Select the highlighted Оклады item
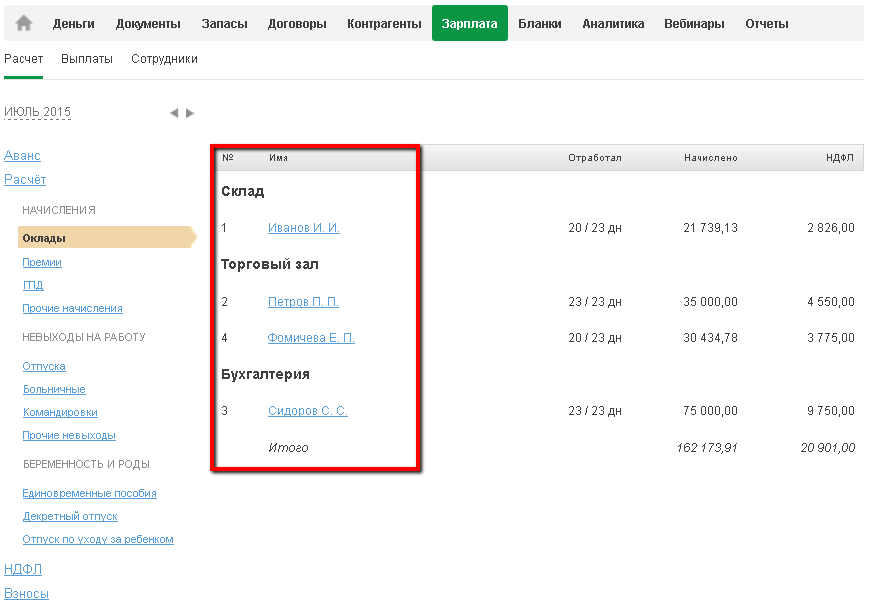Viewport: 874px width, 607px height. coord(45,238)
